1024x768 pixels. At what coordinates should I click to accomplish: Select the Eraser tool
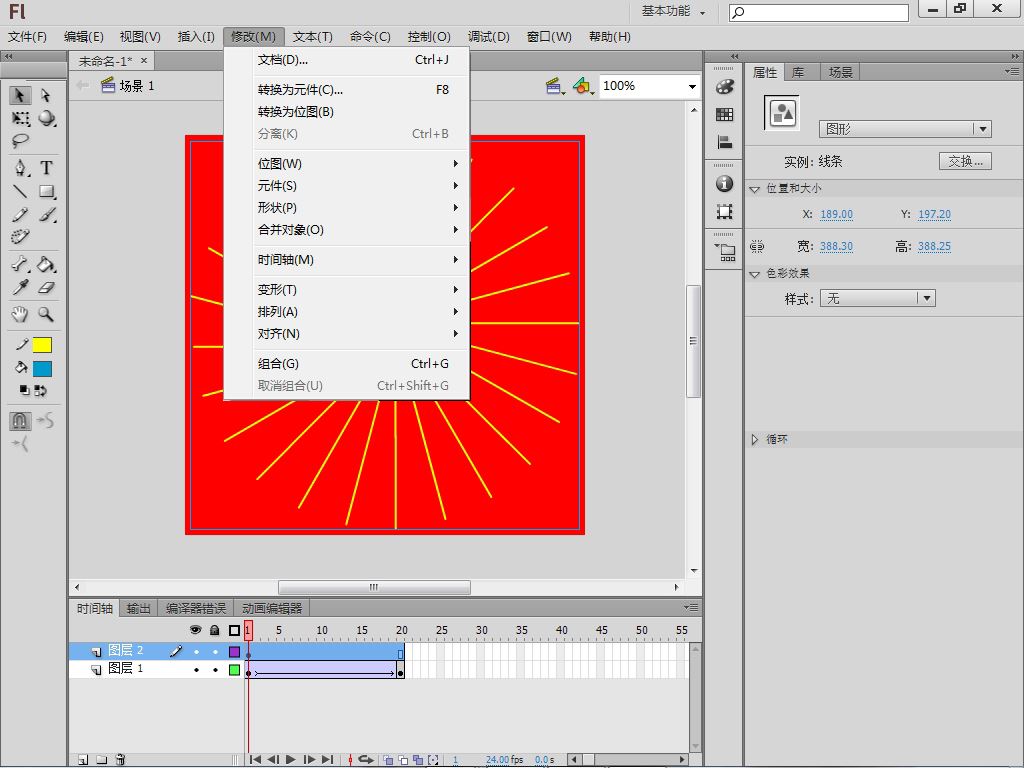tap(46, 287)
